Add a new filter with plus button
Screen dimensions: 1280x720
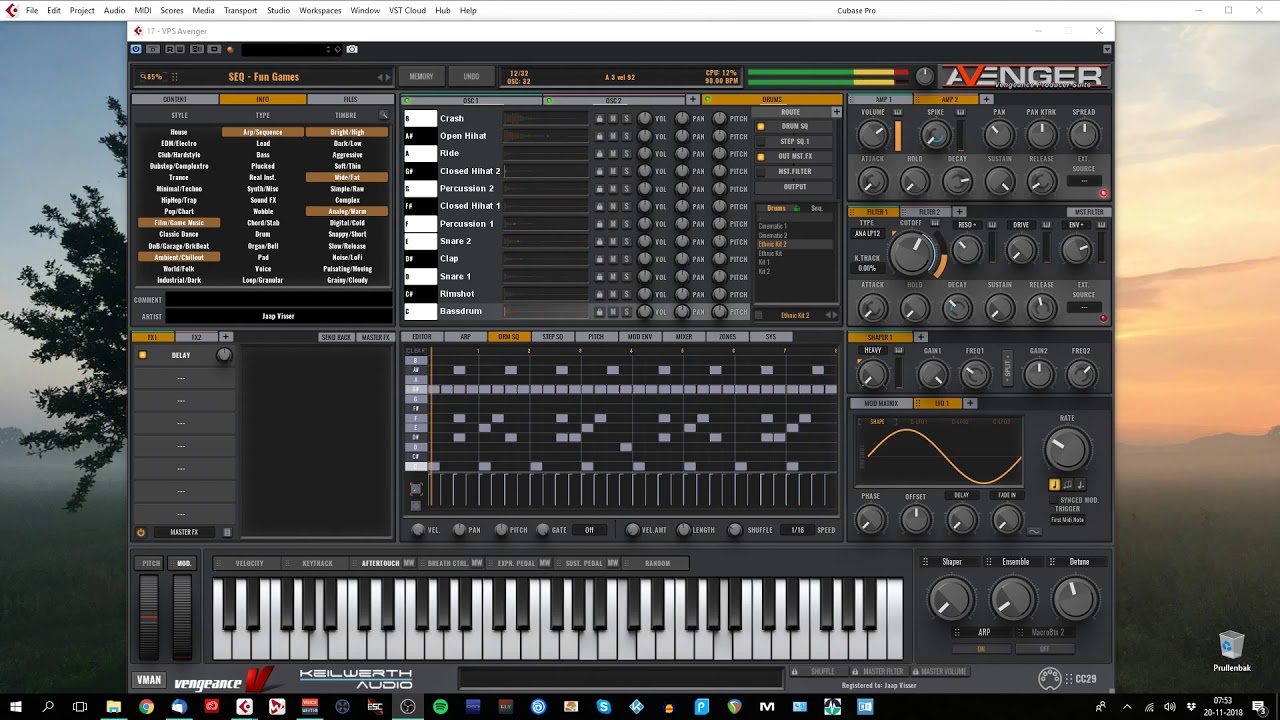tap(959, 212)
